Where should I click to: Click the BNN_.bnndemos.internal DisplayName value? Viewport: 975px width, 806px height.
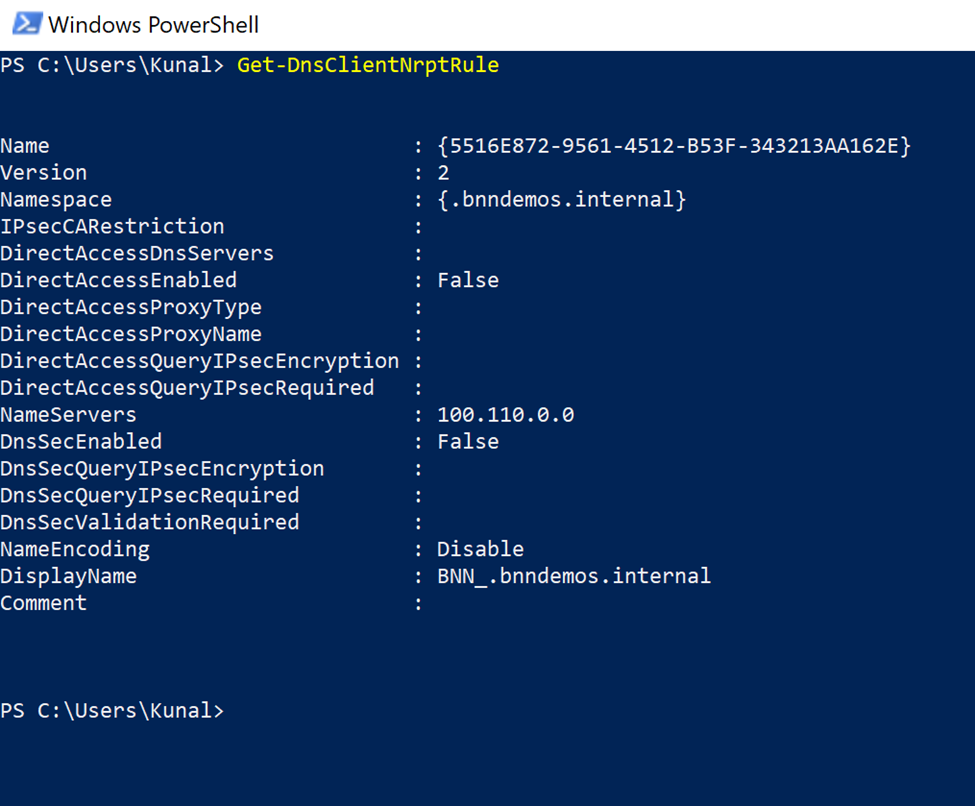(573, 576)
